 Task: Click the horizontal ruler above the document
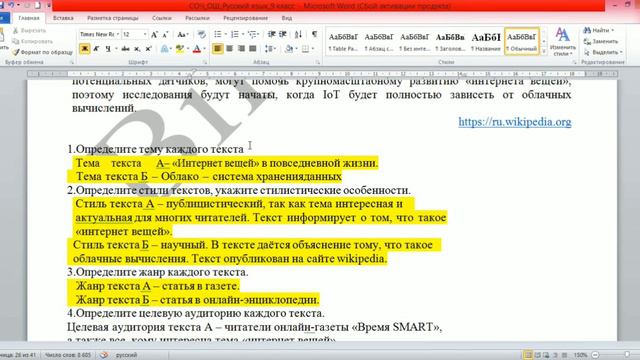(322, 74)
